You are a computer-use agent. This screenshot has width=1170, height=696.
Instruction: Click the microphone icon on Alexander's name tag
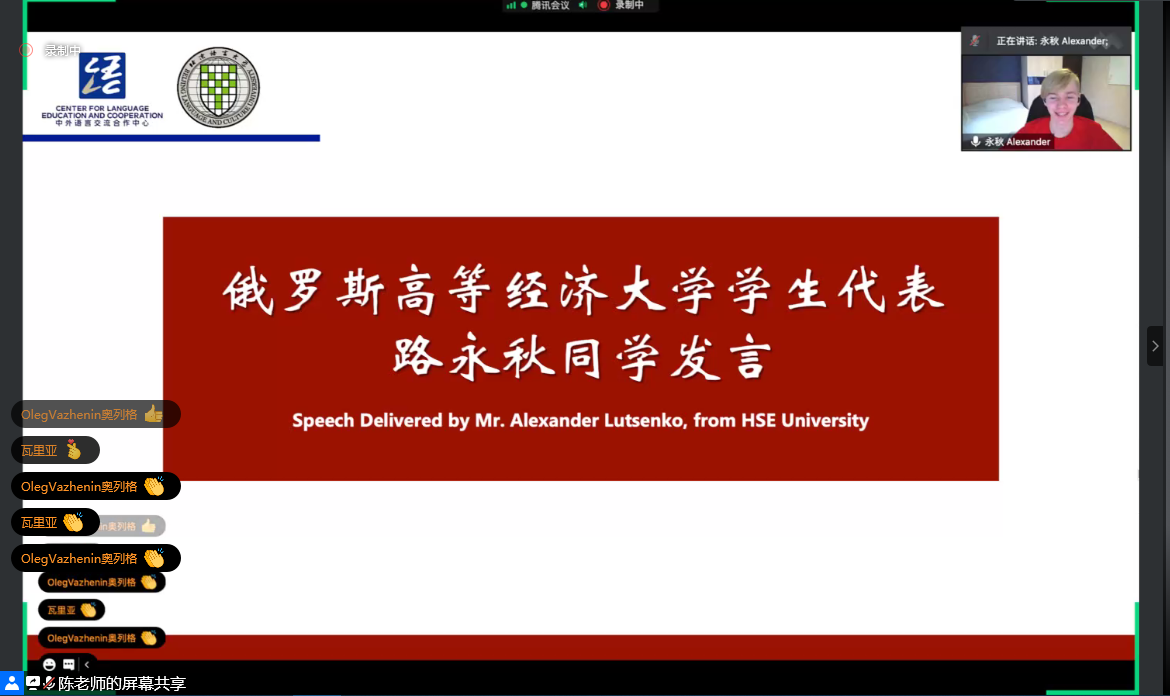click(x=975, y=142)
